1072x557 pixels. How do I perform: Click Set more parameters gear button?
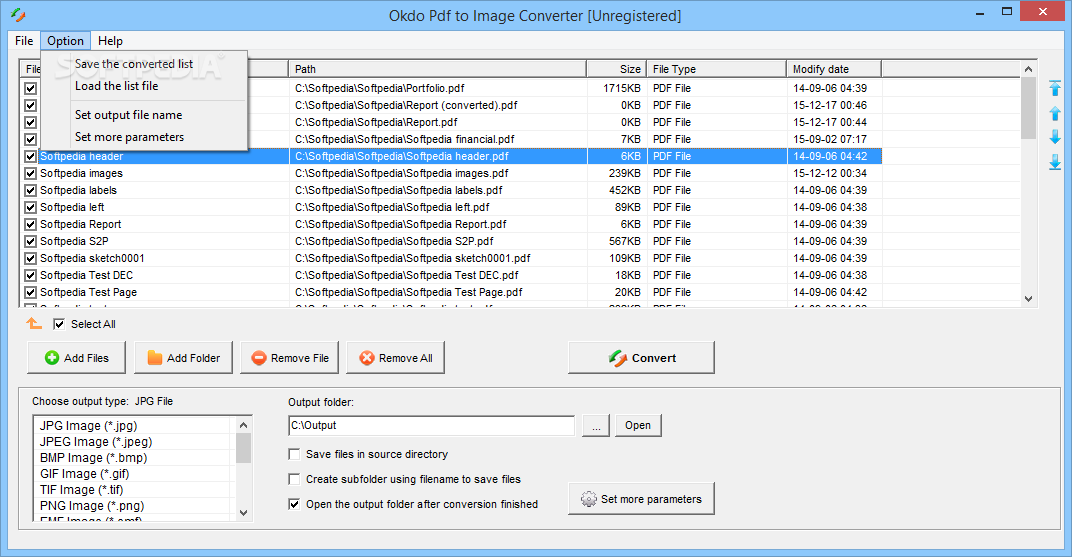641,498
